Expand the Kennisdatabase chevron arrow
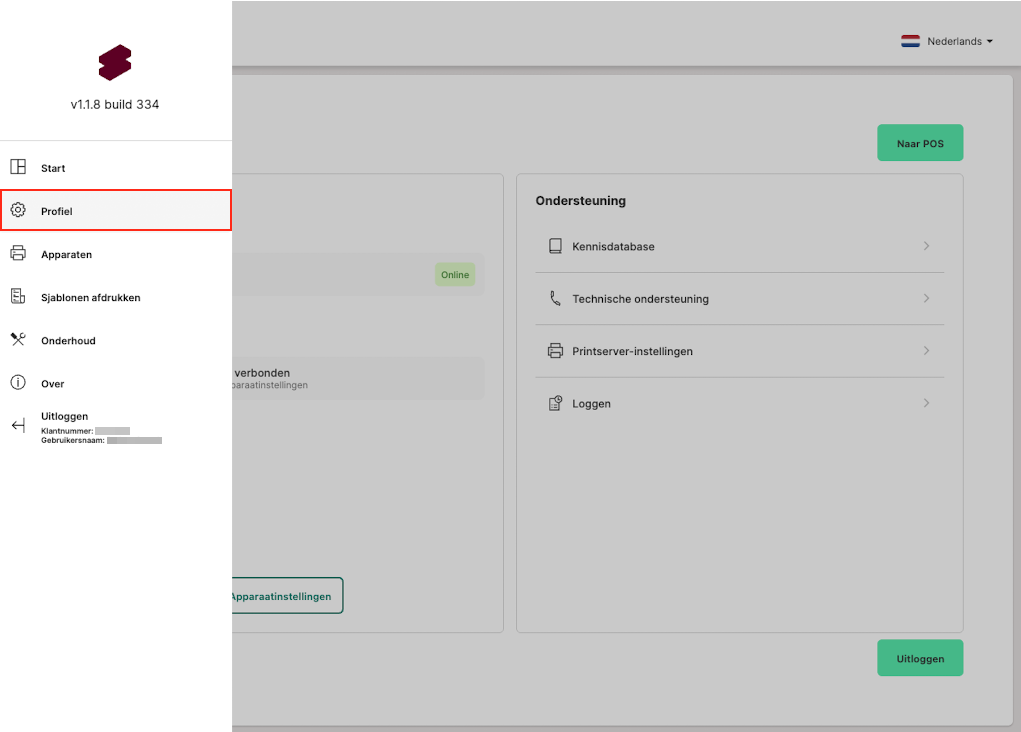The width and height of the screenshot is (1021, 732). point(926,246)
